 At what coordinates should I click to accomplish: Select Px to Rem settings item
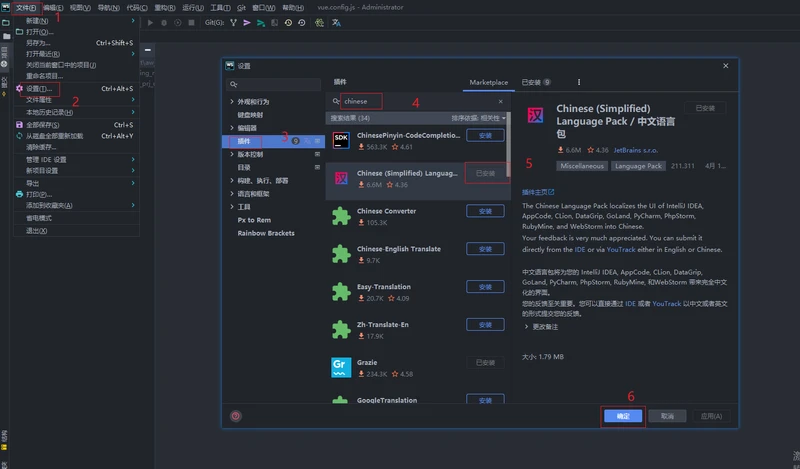pyautogui.click(x=254, y=220)
